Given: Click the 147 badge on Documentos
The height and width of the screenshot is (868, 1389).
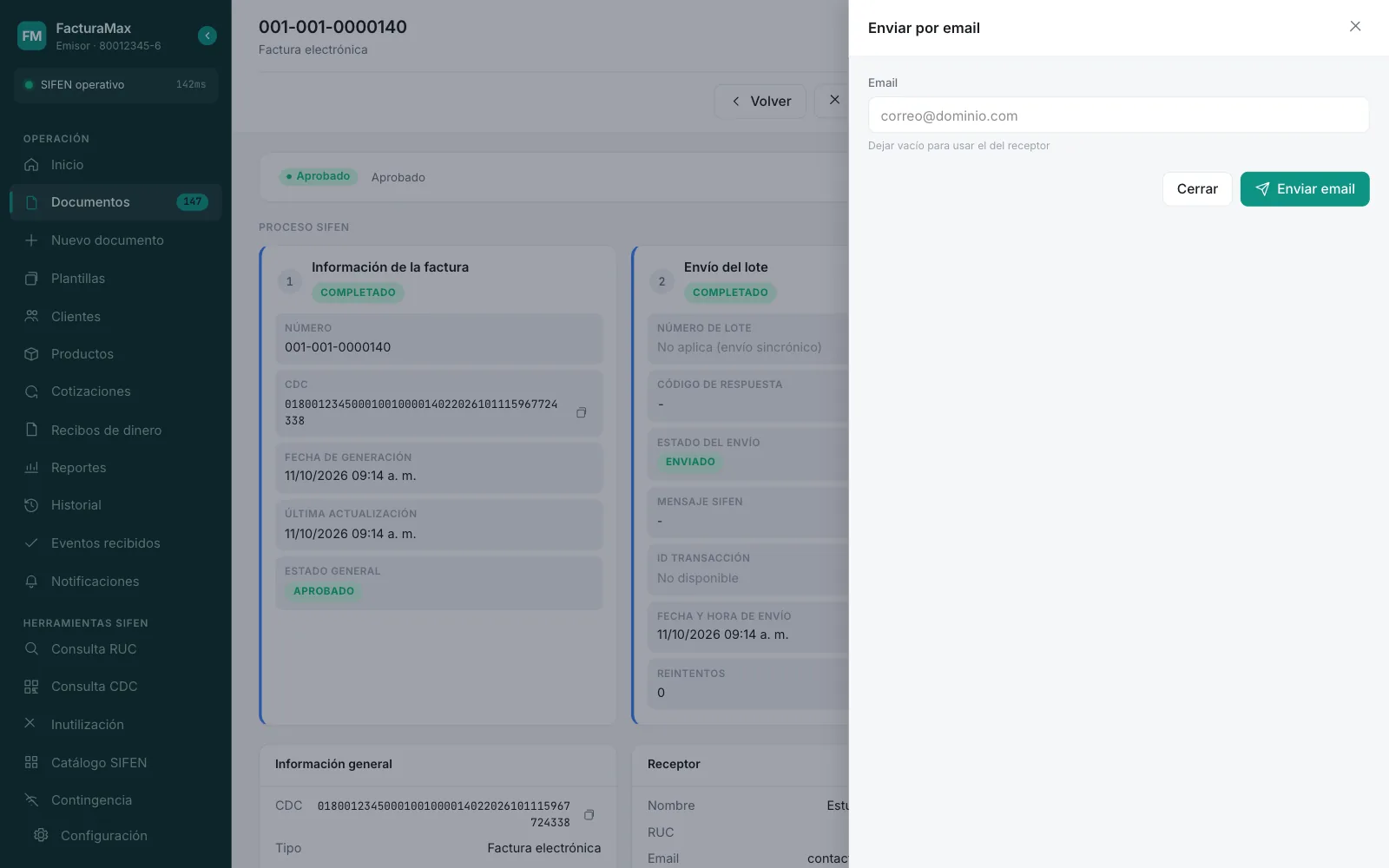Looking at the screenshot, I should [192, 202].
